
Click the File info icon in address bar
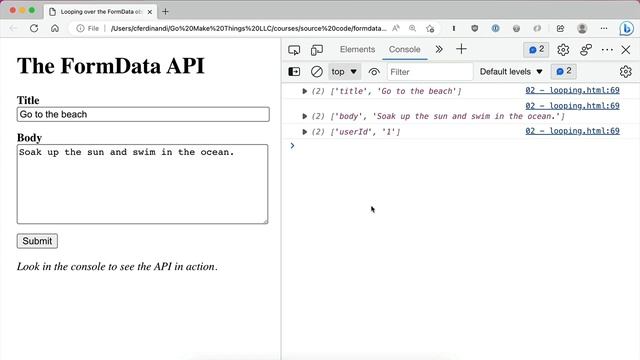tap(88, 28)
